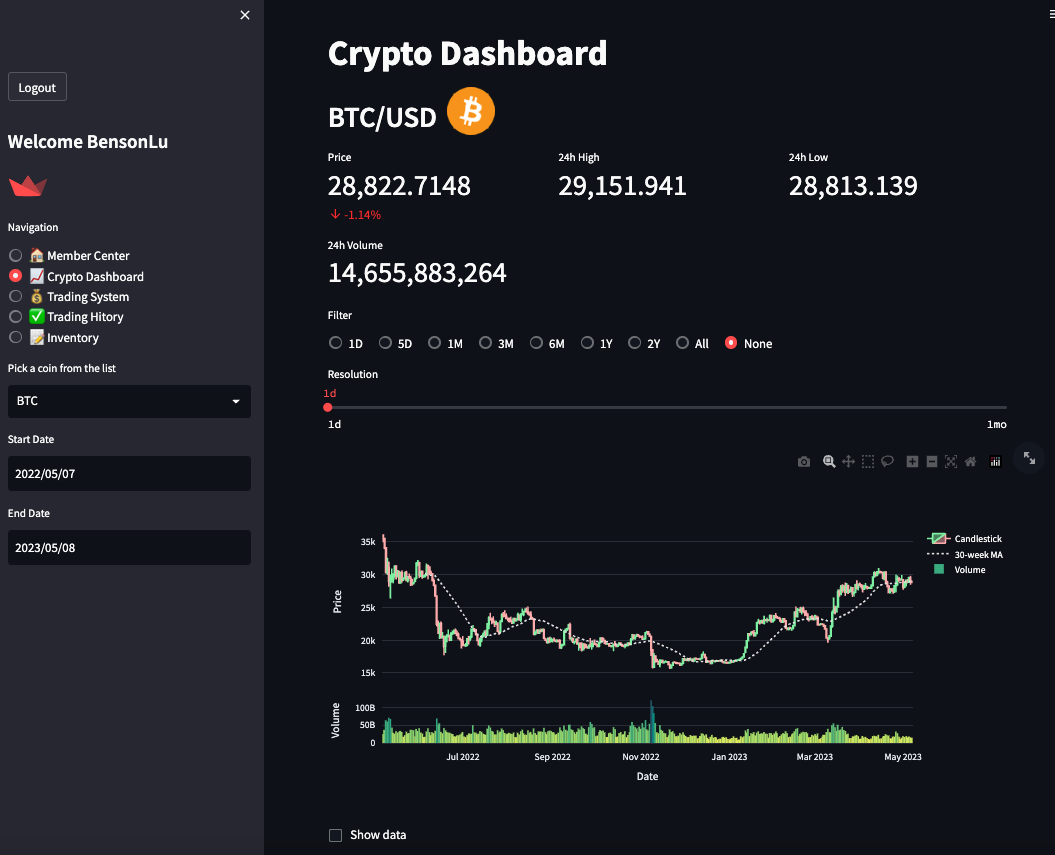Zoom in on the price chart
1055x855 pixels.
912,461
